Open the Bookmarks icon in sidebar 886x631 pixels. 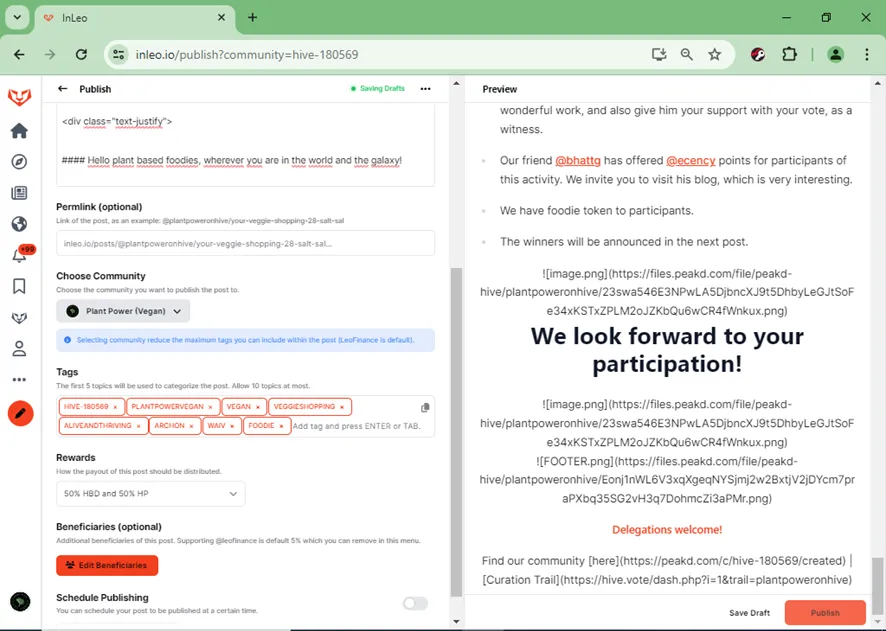(x=19, y=286)
